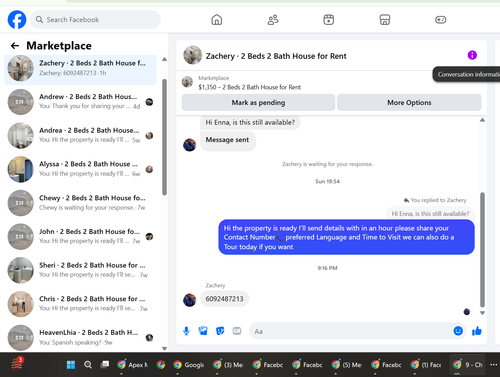The image size is (500, 377).
Task: Click the seen-by avatar below the last message
Action: tap(467, 312)
